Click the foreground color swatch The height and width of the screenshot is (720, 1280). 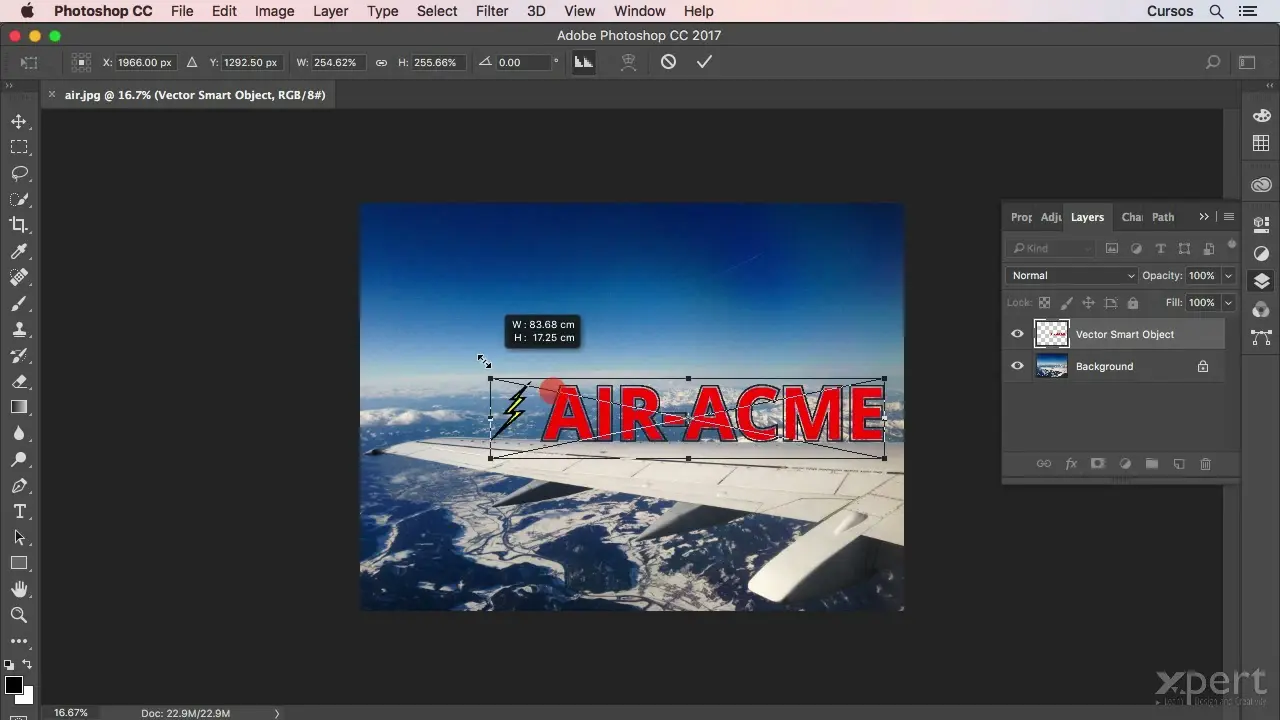(x=13, y=685)
